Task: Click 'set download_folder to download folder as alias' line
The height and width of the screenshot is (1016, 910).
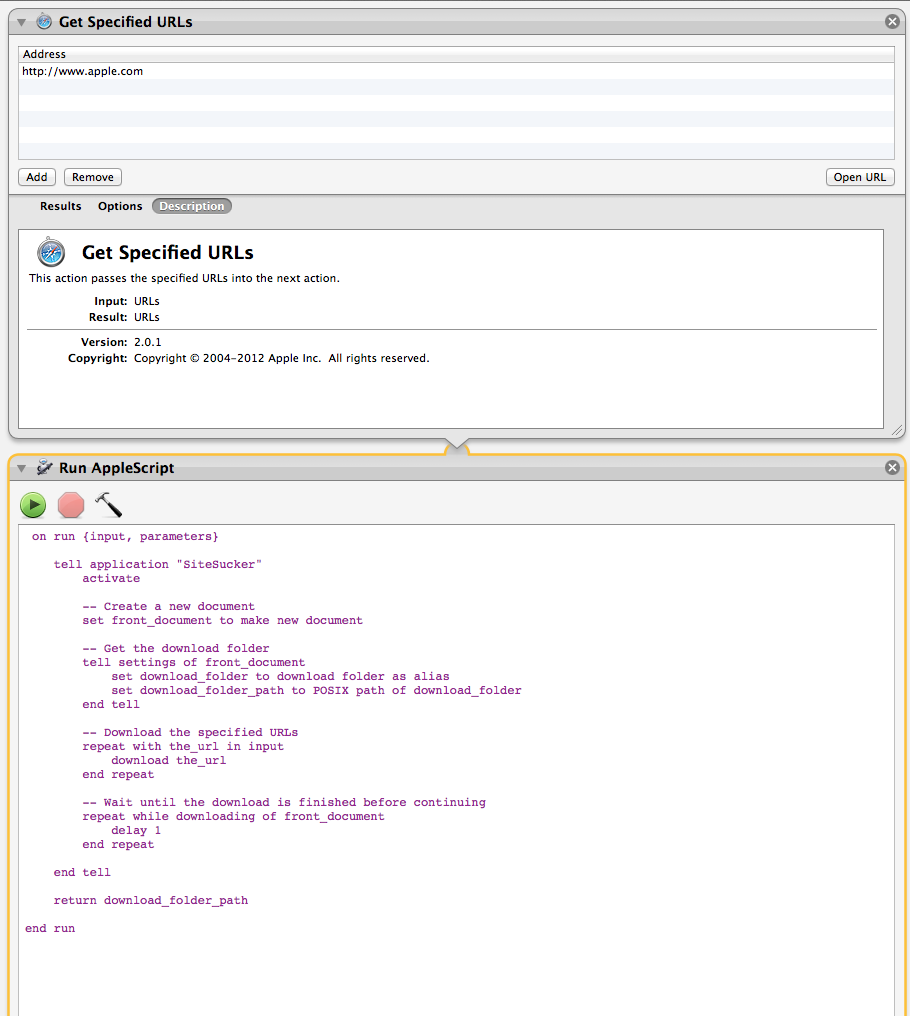Action: 280,676
